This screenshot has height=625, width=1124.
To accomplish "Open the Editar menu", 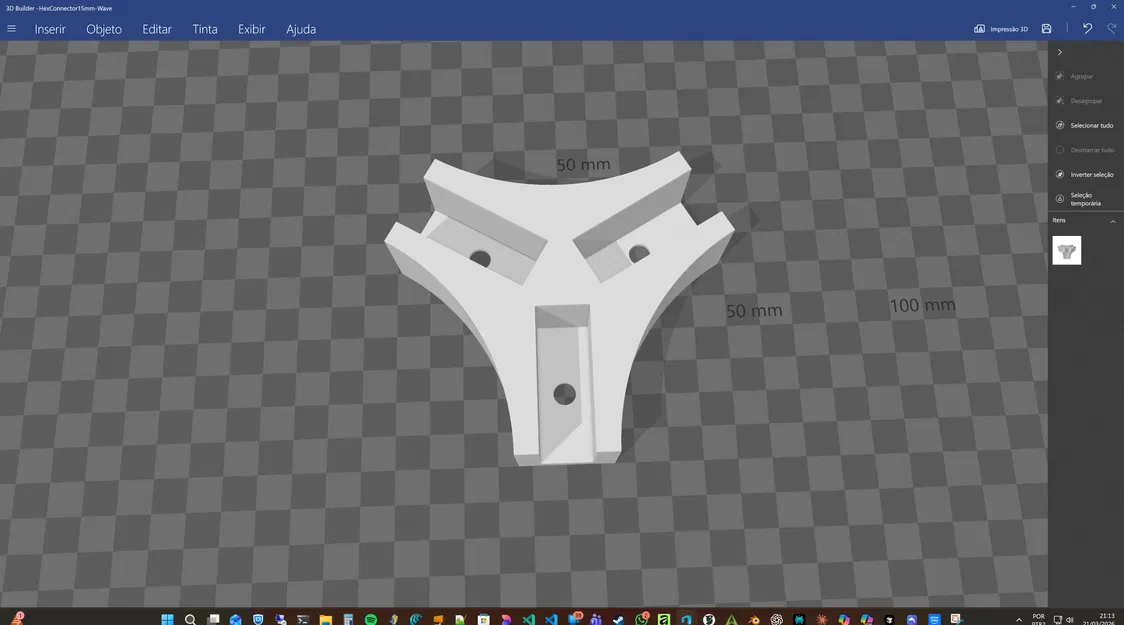I will [x=156, y=28].
